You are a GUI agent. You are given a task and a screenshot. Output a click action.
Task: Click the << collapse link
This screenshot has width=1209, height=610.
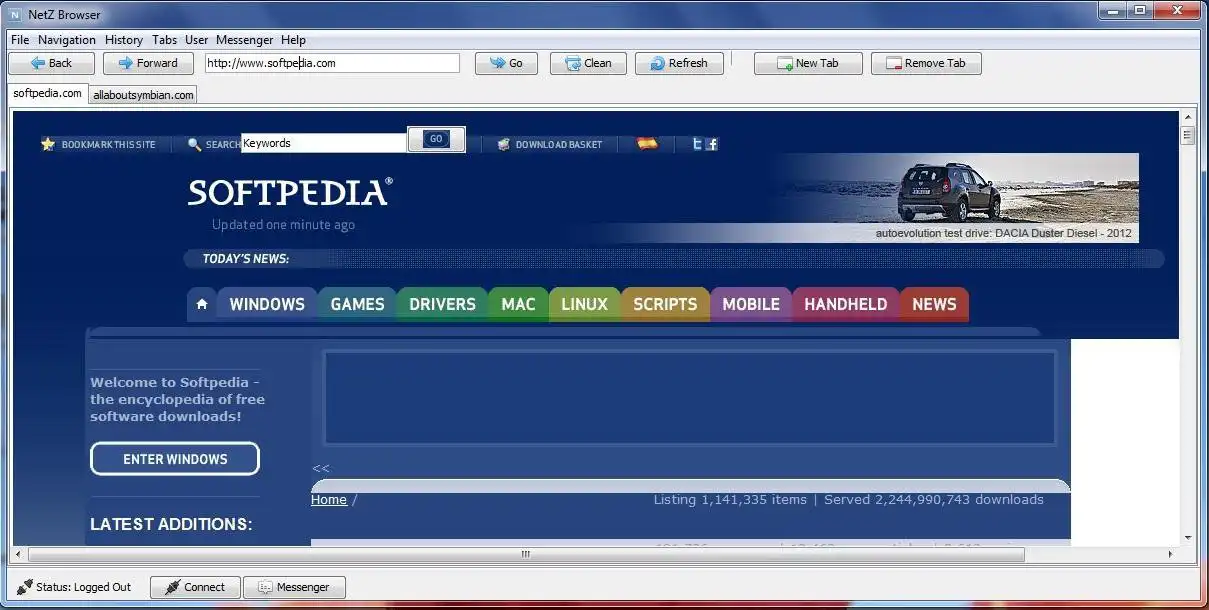point(320,468)
